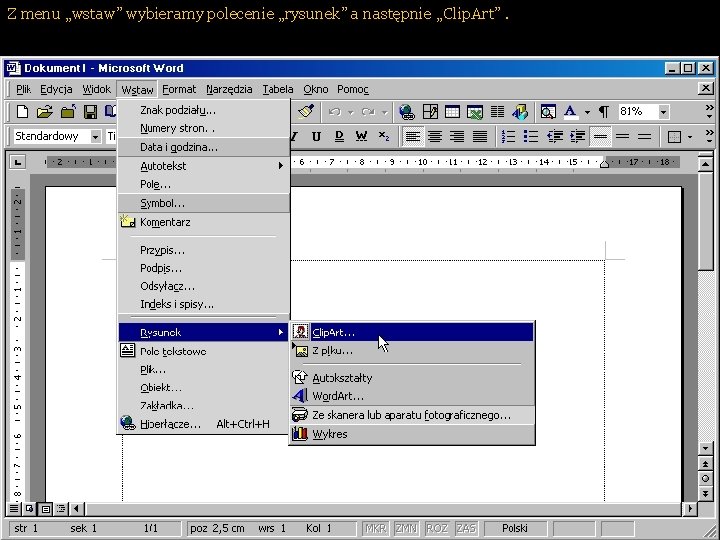Open the Narzędzia menu
720x540 pixels.
229,89
